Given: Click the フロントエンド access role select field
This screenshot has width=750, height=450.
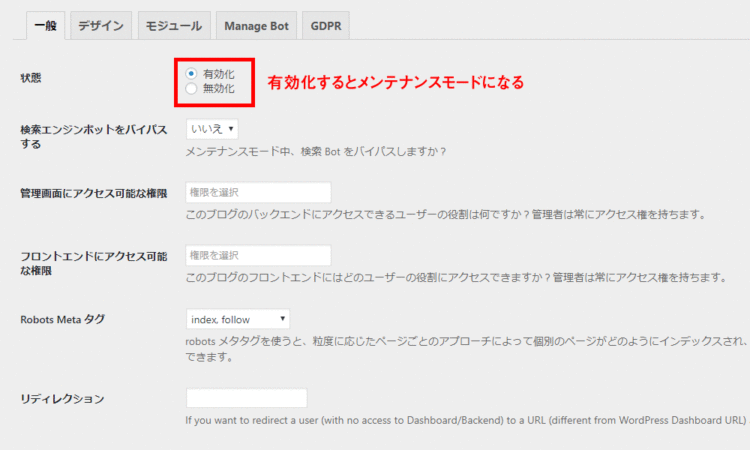Looking at the screenshot, I should (x=258, y=255).
